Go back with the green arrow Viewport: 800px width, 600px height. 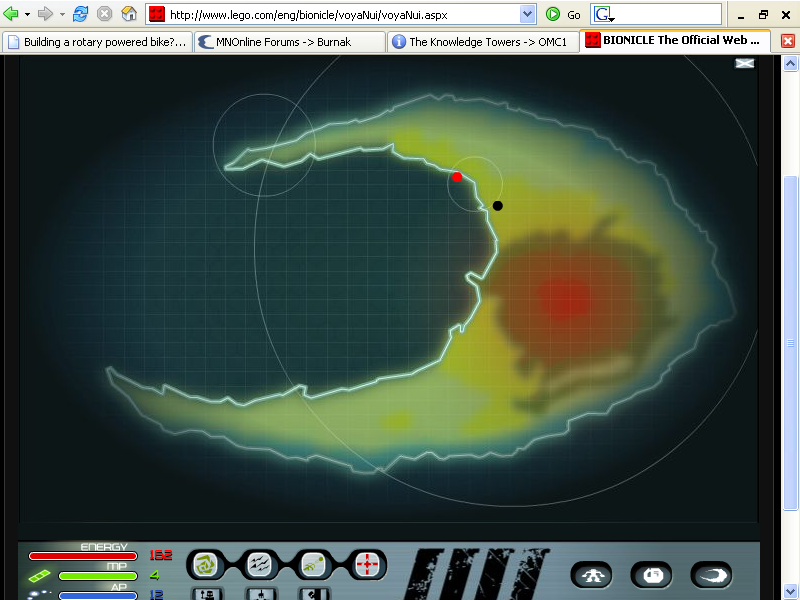click(10, 14)
